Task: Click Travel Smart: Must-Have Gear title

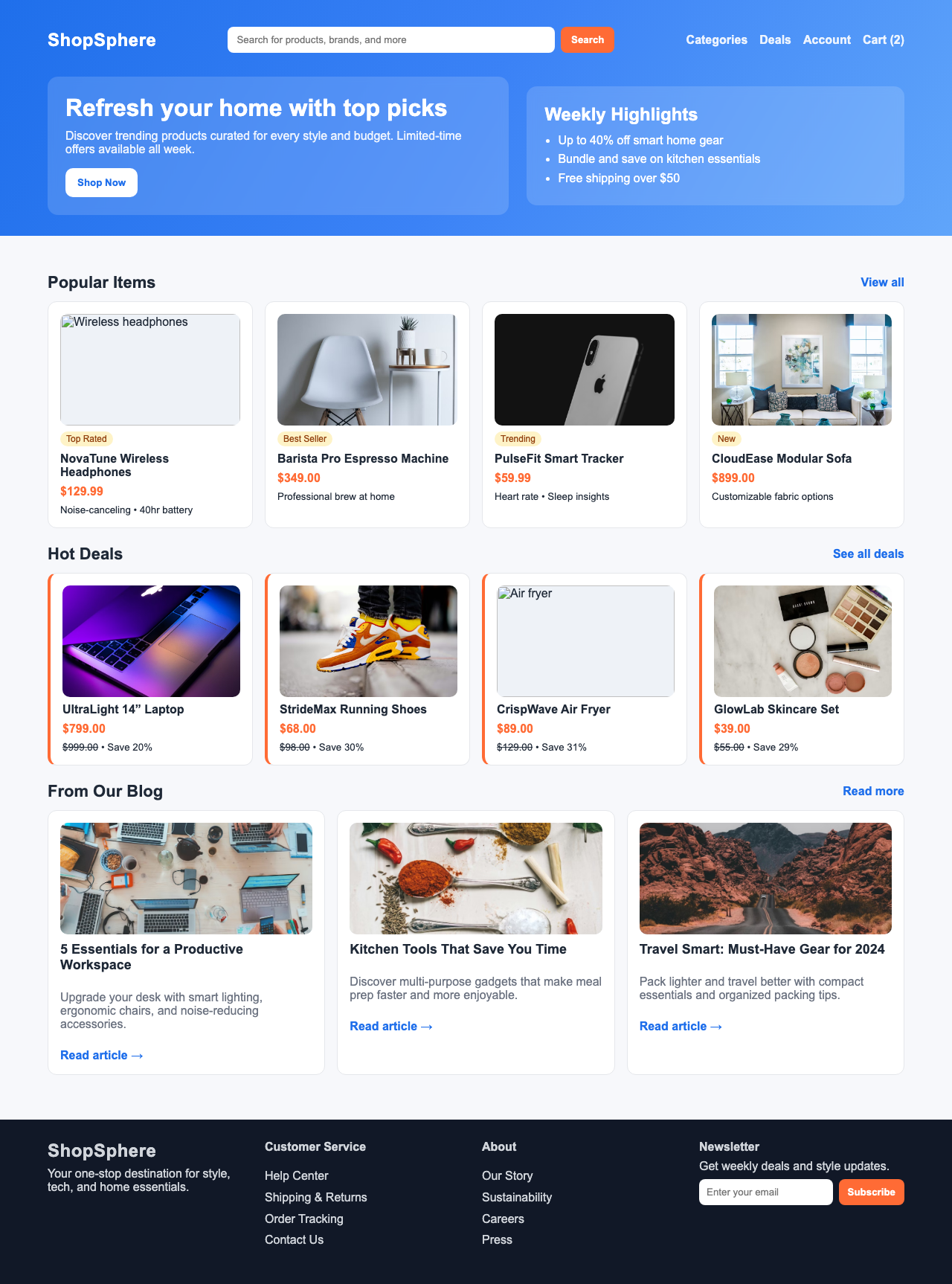Action: click(762, 949)
